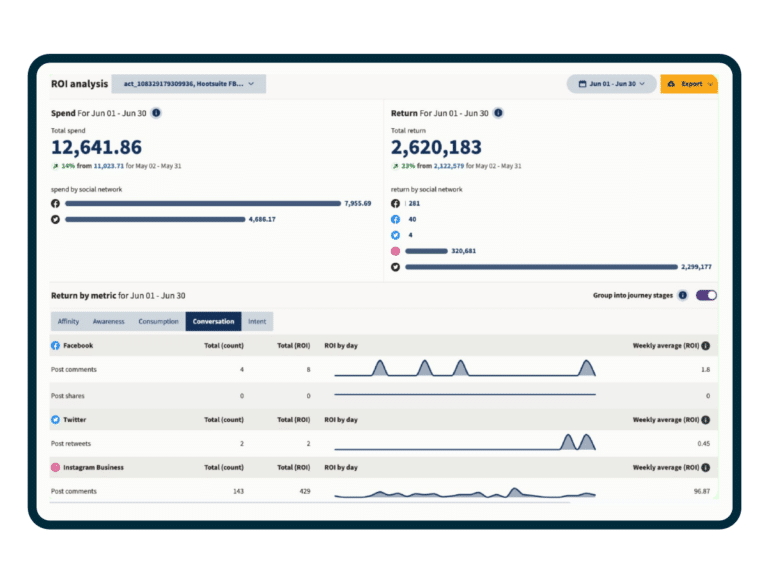This screenshot has height=576, width=768.
Task: Switch to the Affinity tab
Action: pyautogui.click(x=68, y=322)
